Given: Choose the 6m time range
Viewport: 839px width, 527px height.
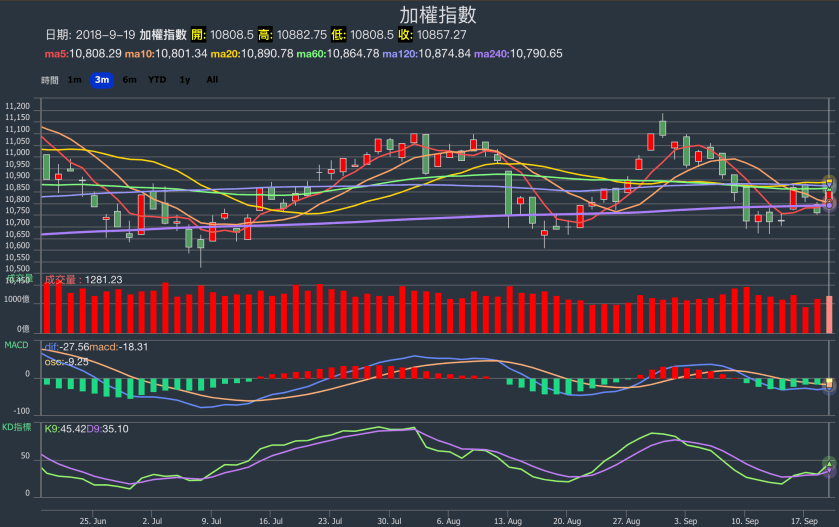Looking at the screenshot, I should 129,80.
